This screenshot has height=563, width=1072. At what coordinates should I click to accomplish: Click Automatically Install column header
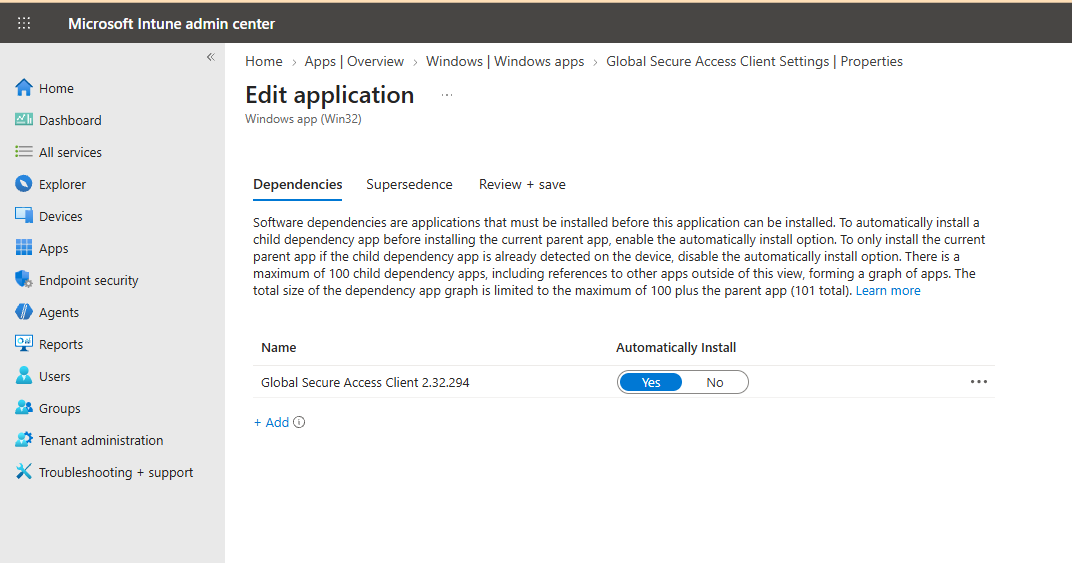(676, 348)
